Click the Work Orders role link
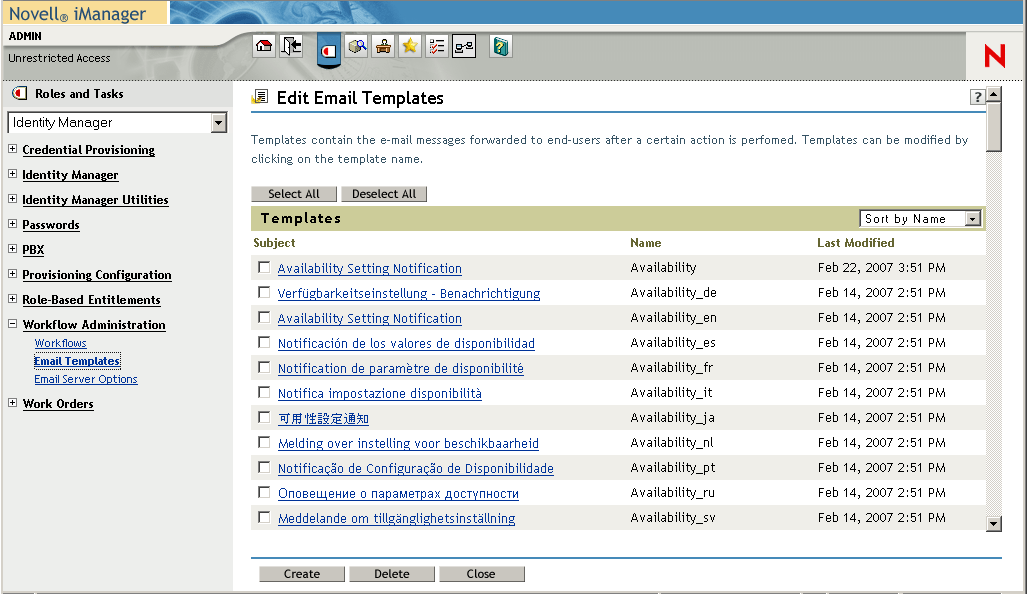Screen dimensions: 1027x594 point(58,404)
